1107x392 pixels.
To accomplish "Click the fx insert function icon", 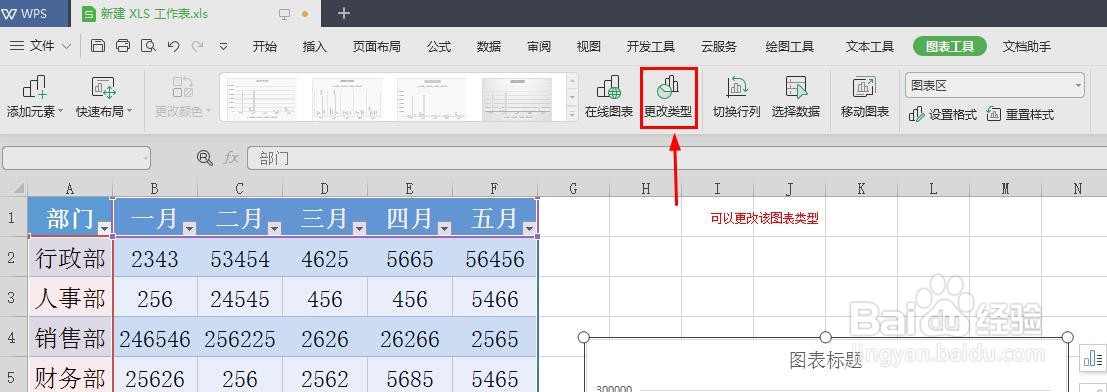I will click(x=231, y=158).
